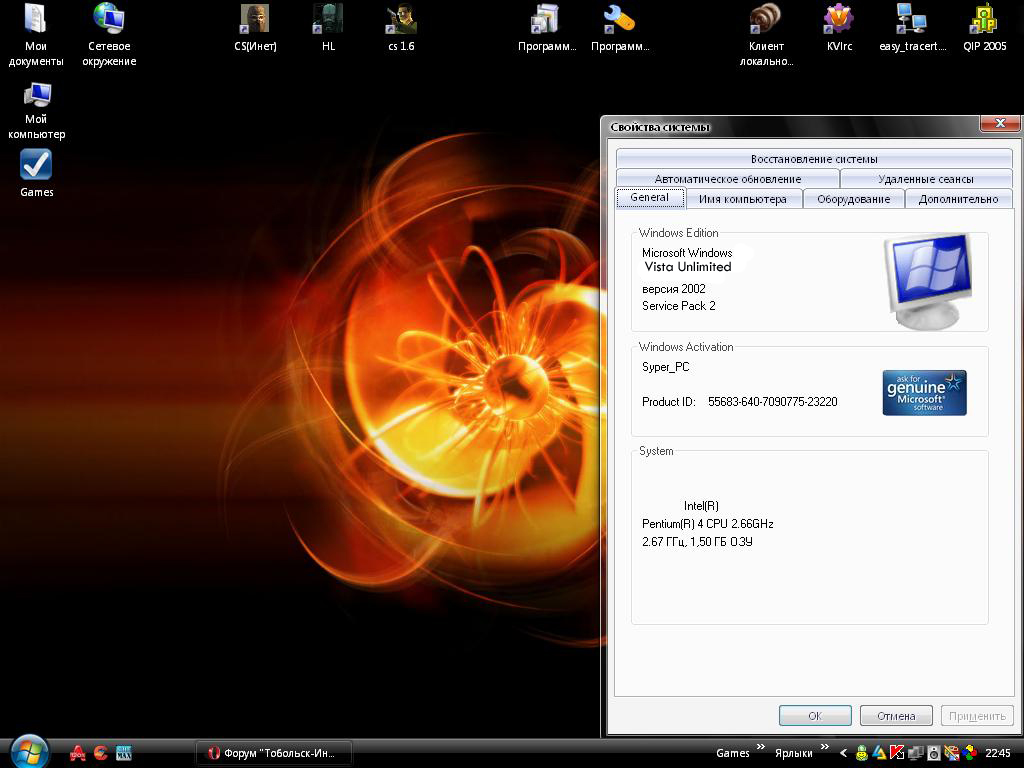Switch to the Дополнительно tab
Viewport: 1024px width, 768px height.
coord(958,199)
